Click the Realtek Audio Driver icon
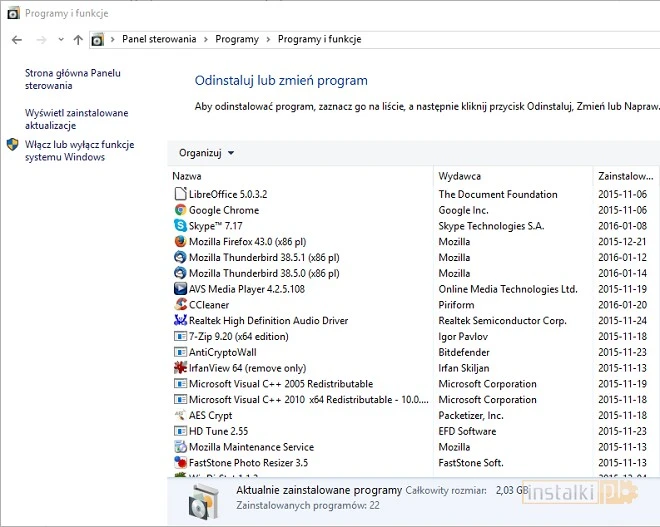The image size is (660, 527). pyautogui.click(x=180, y=321)
